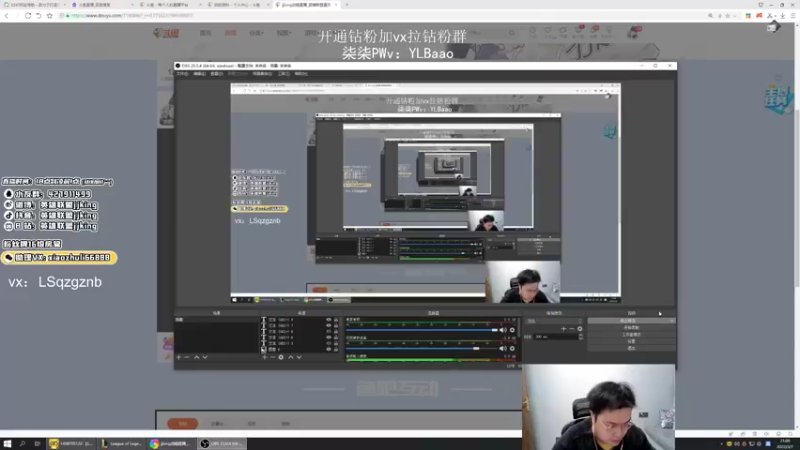800x450 pixels.
Task: Open the scene transition type dropdown
Action: [554, 321]
